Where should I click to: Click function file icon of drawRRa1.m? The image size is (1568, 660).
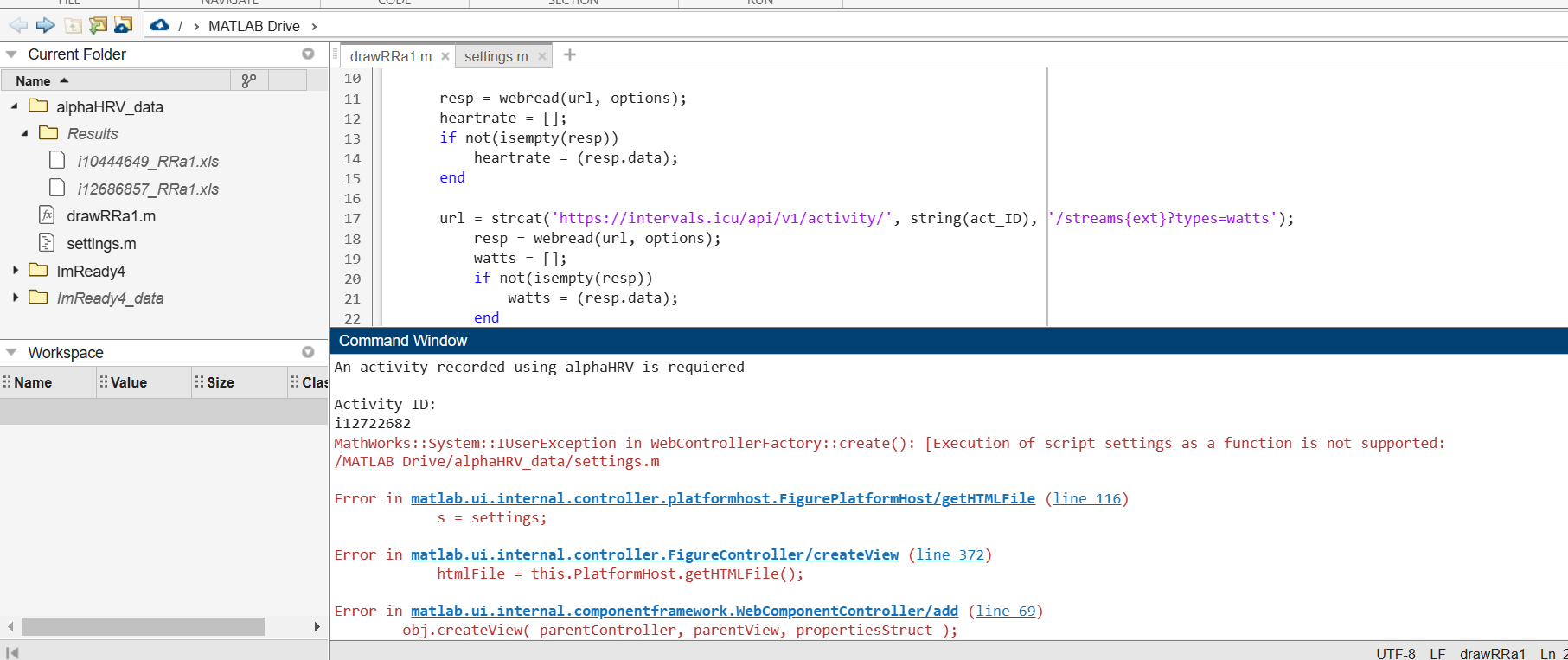[x=47, y=215]
